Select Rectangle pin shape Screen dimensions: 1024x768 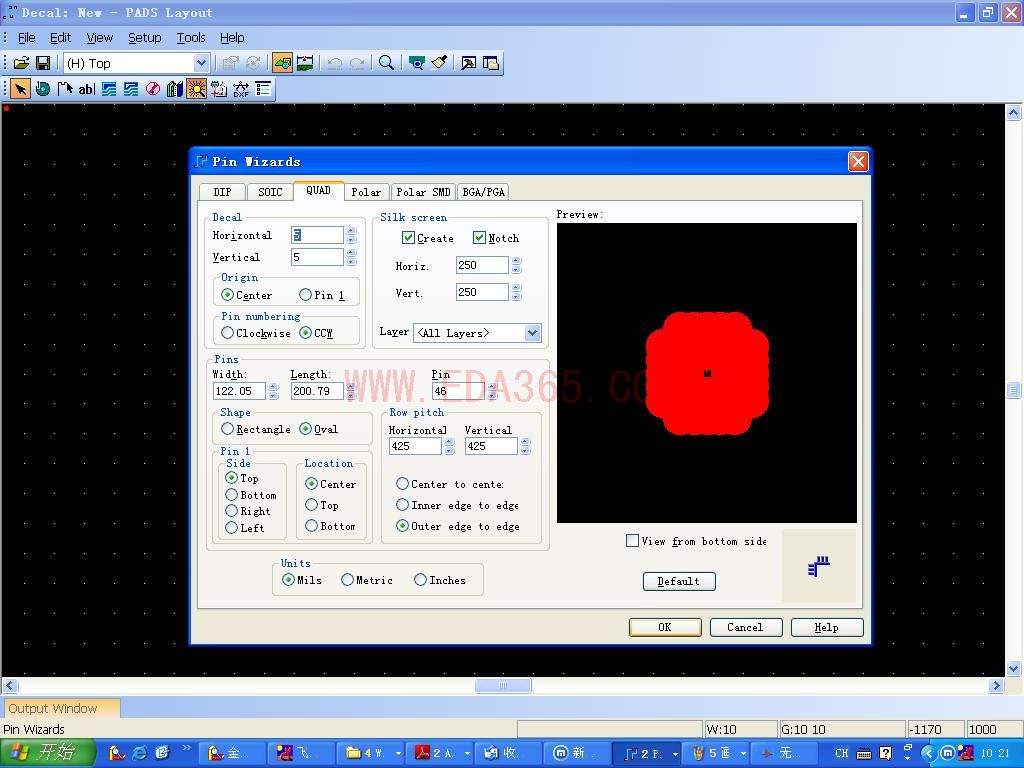[227, 428]
